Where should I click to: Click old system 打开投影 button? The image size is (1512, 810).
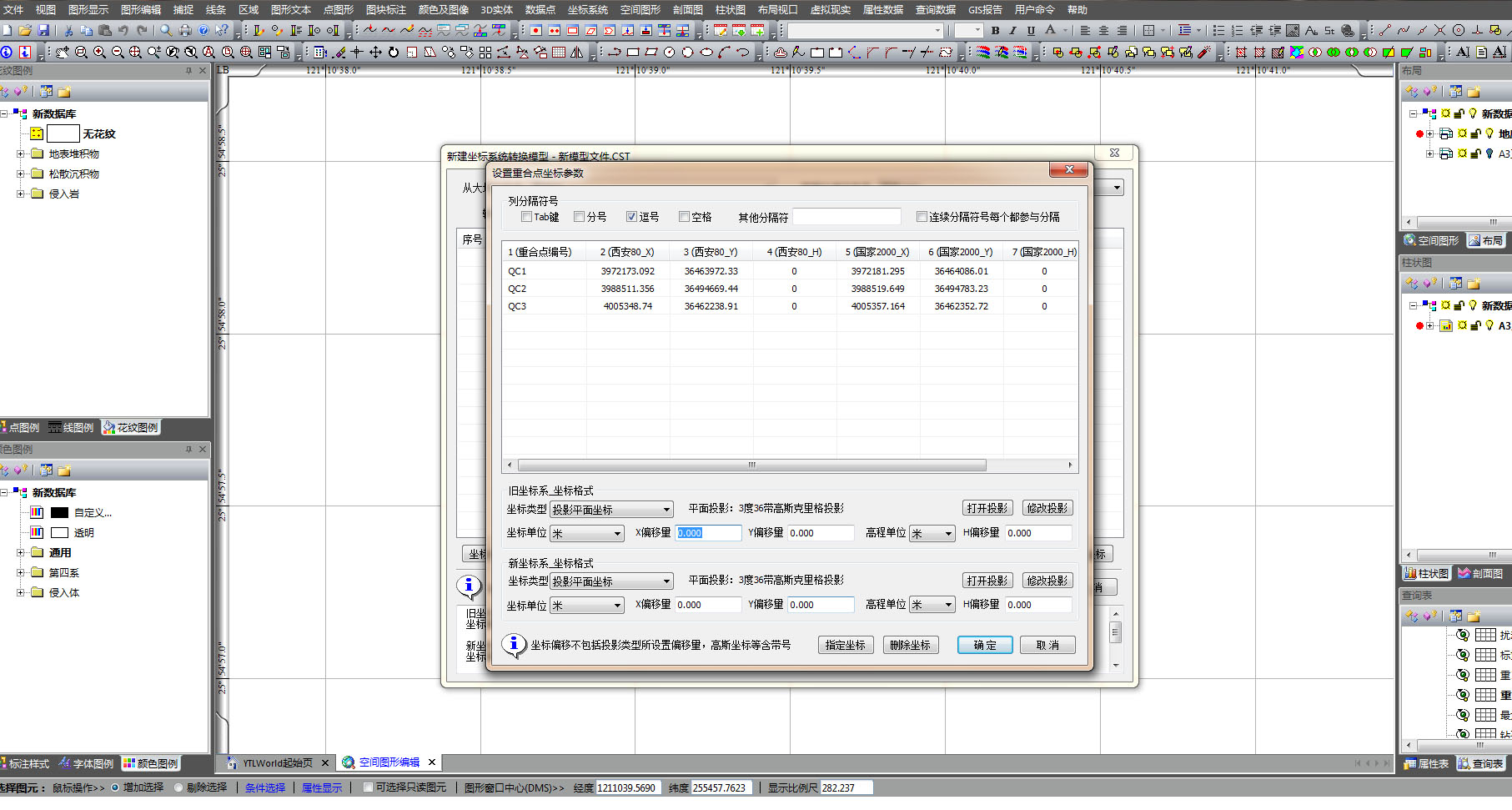click(x=987, y=508)
